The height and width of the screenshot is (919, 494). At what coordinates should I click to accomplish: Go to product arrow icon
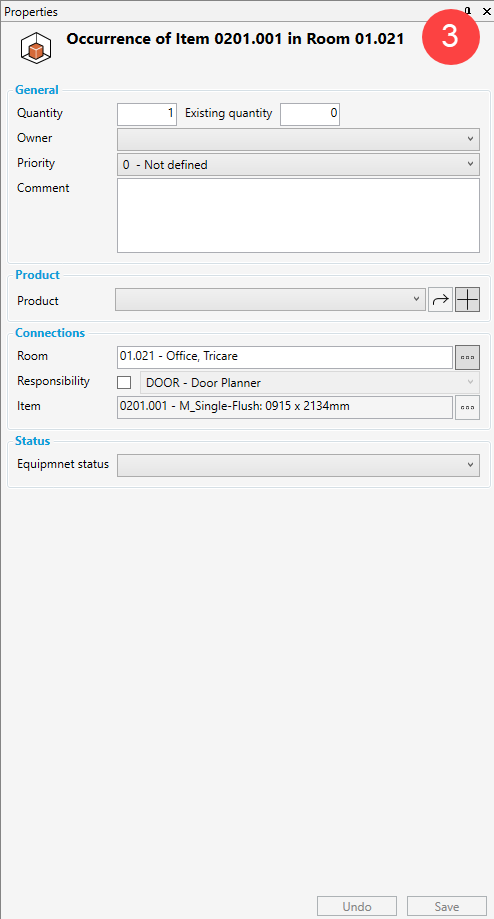(x=440, y=299)
